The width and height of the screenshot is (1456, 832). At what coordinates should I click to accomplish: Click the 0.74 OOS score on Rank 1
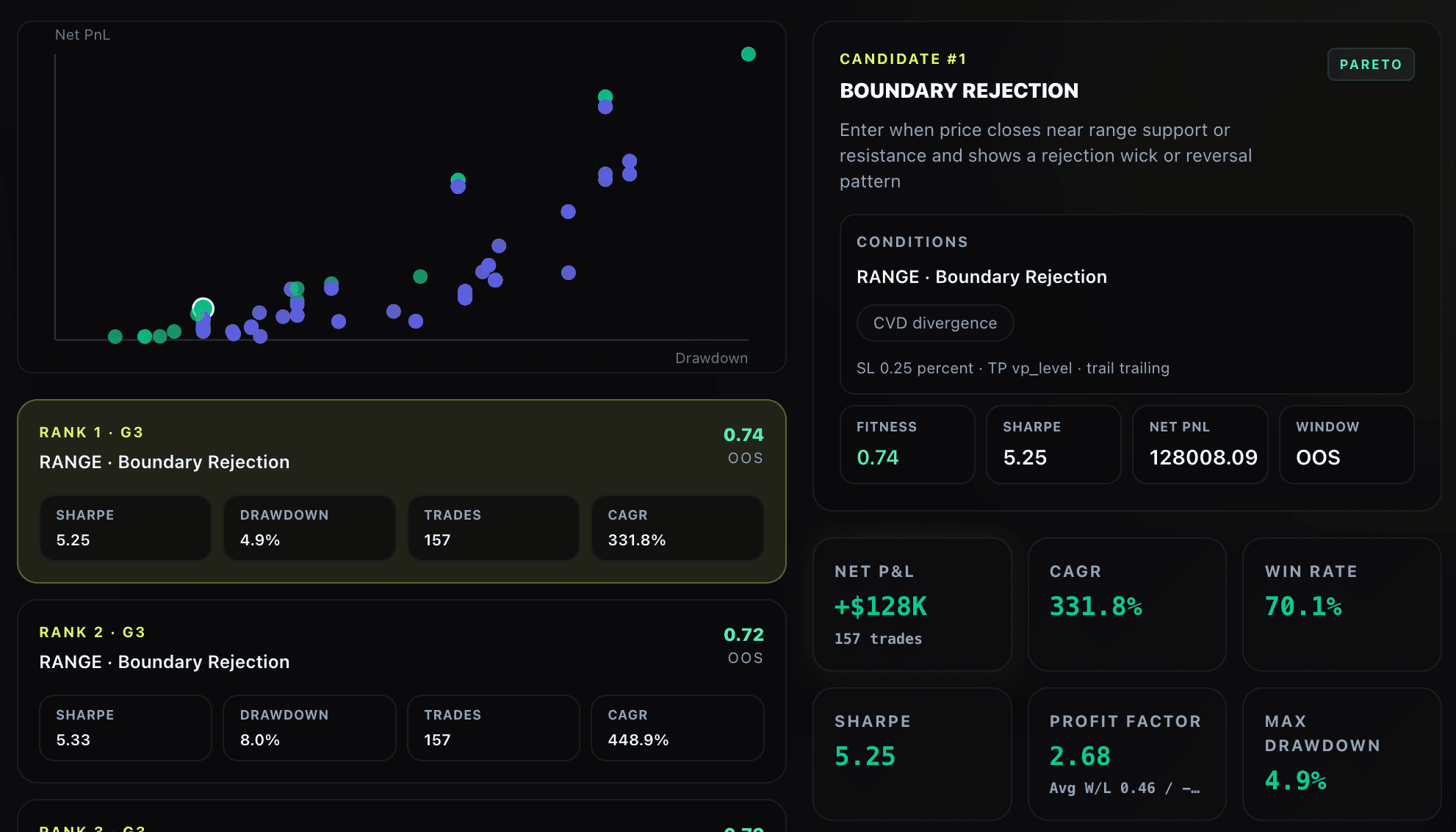[743, 445]
